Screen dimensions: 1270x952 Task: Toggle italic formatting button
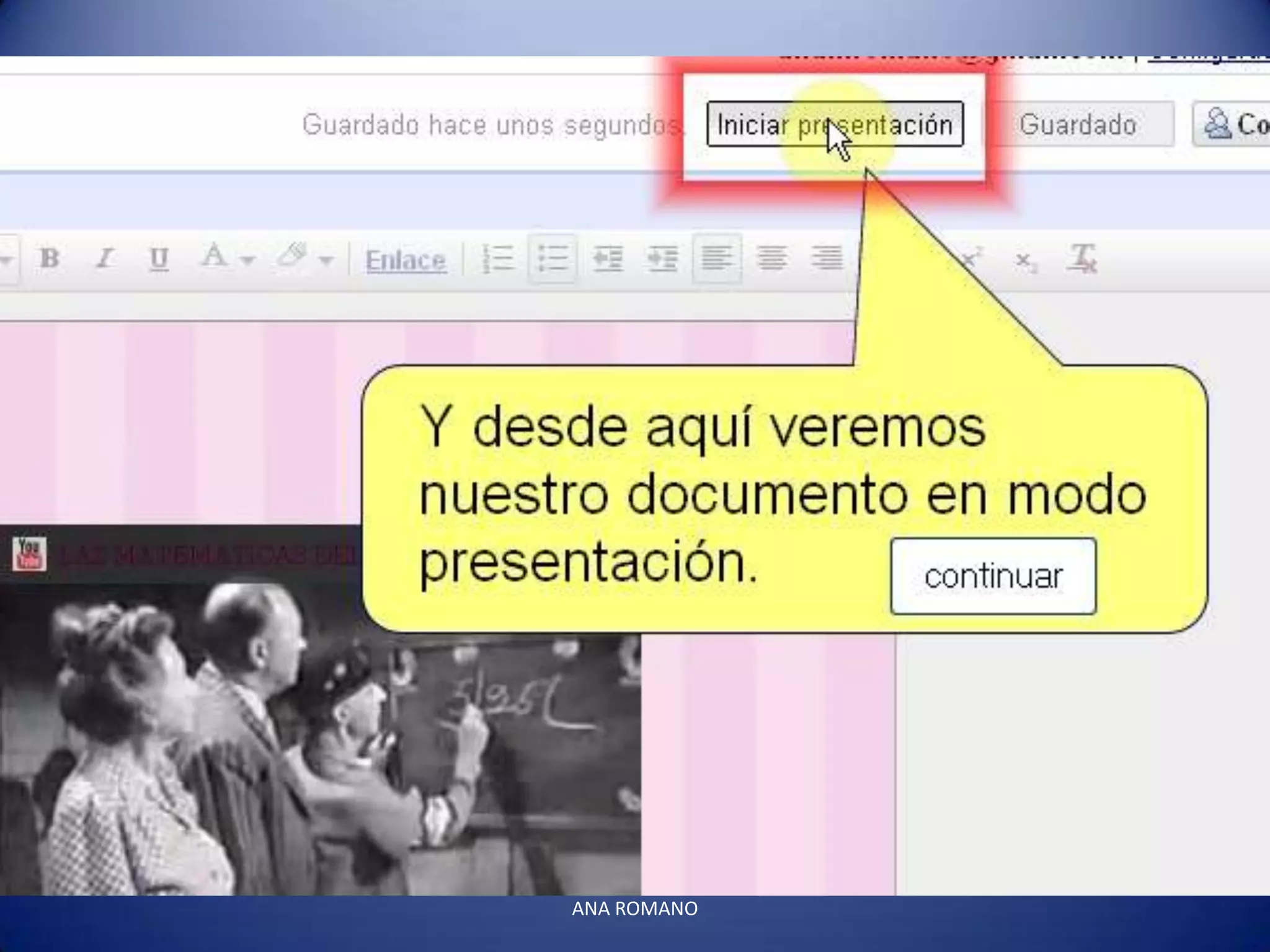tap(105, 258)
